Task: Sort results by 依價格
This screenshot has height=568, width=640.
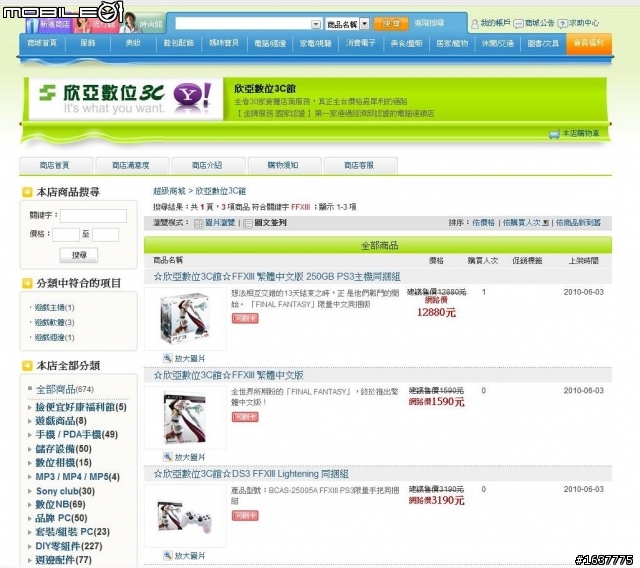Action: [x=483, y=223]
